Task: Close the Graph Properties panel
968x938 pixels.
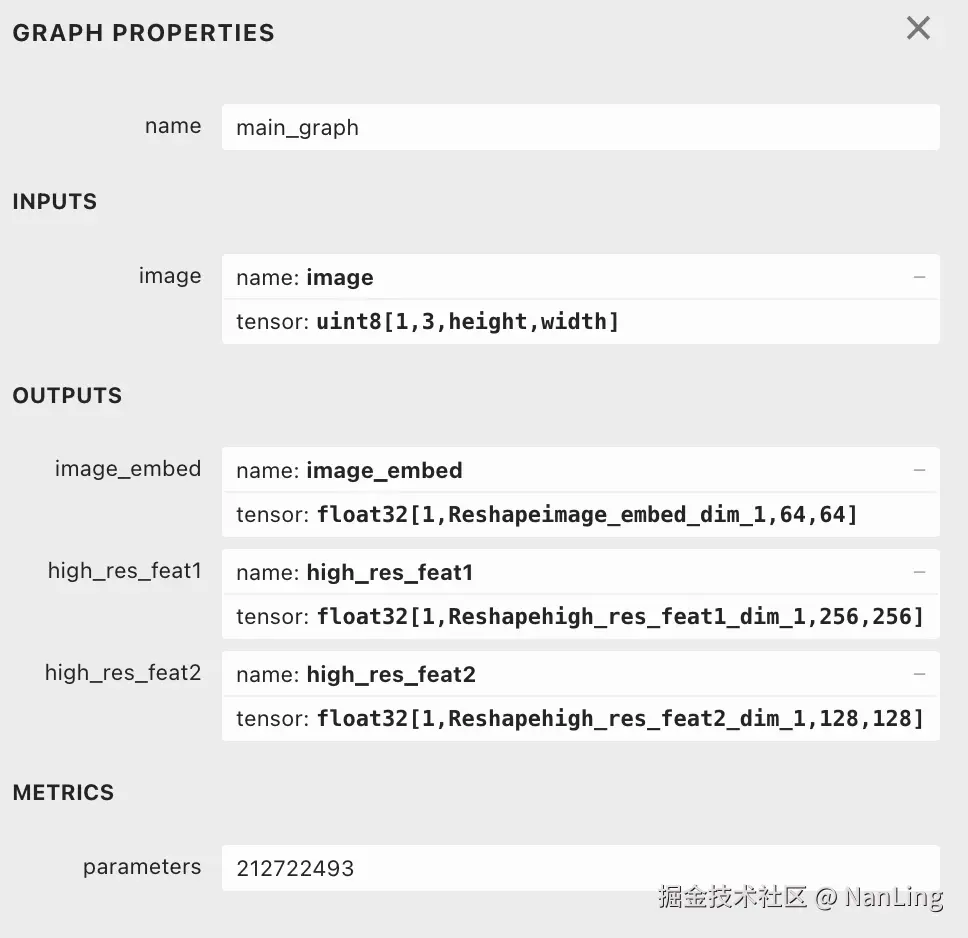Action: [918, 29]
